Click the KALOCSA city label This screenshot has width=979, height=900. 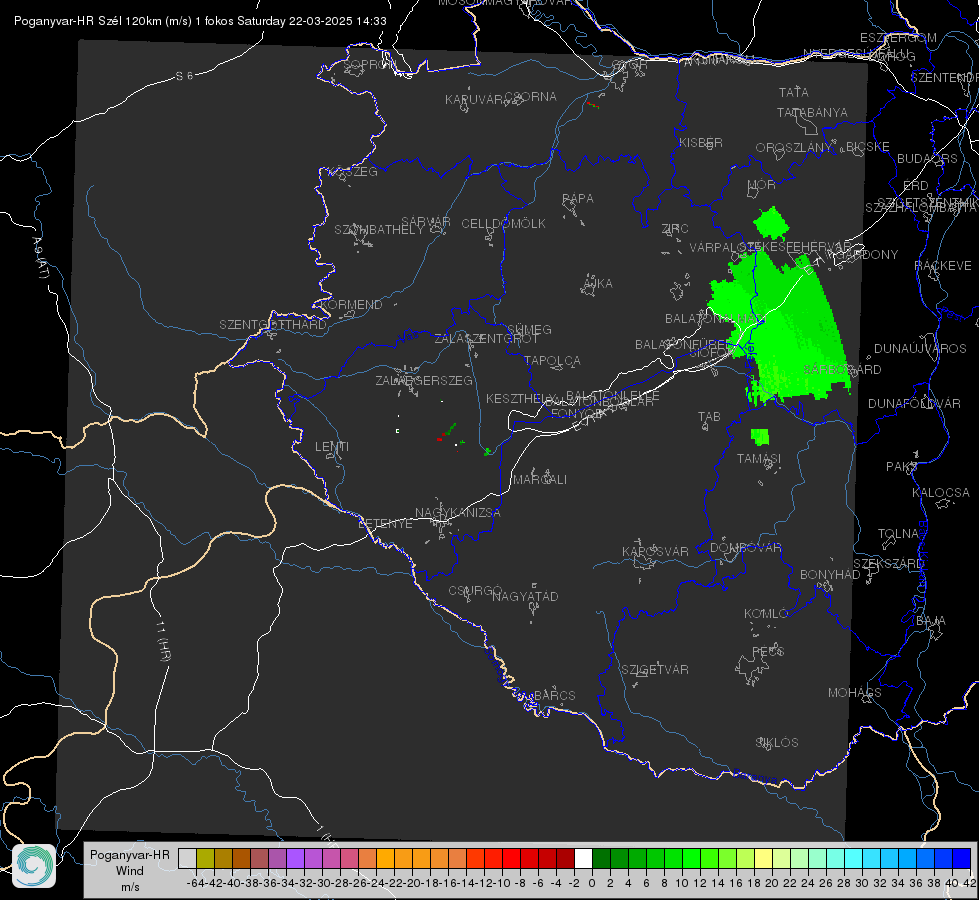point(940,493)
